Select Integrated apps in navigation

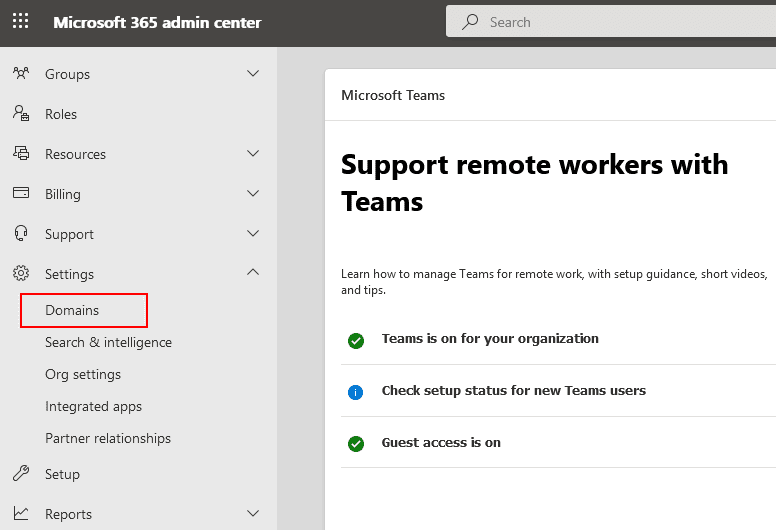(93, 406)
